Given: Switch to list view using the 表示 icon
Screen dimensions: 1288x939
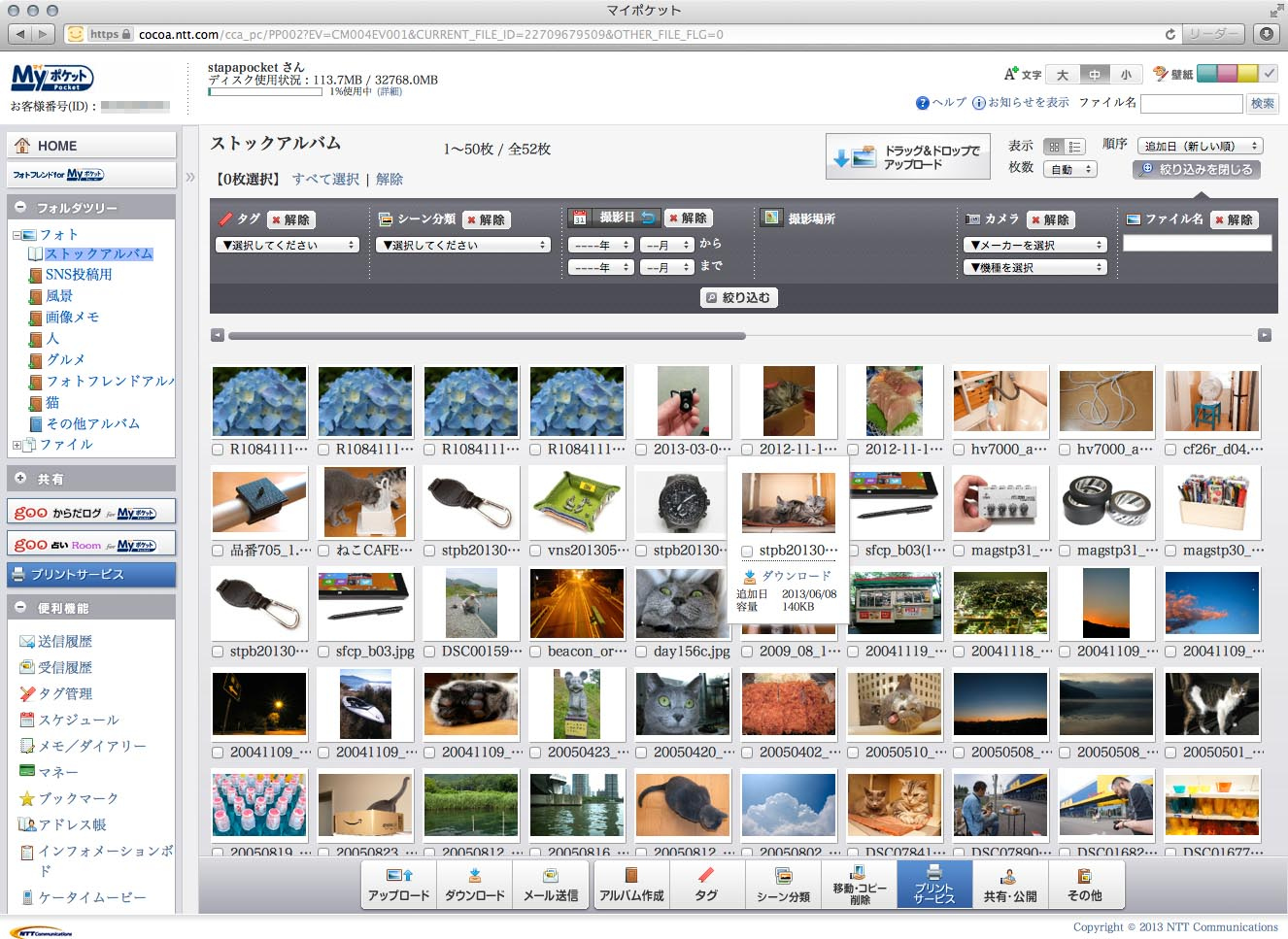Looking at the screenshot, I should tap(1075, 147).
